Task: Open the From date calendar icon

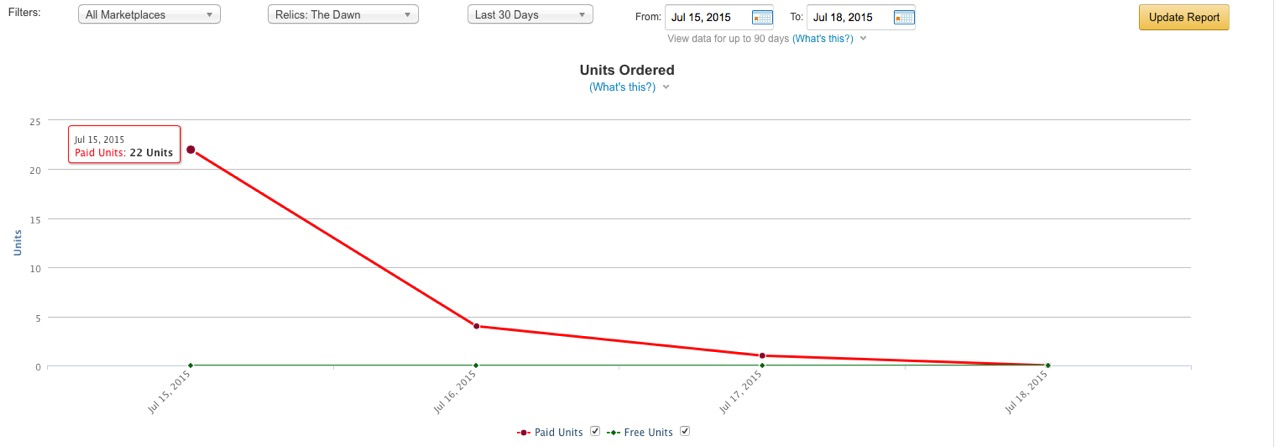Action: [762, 17]
